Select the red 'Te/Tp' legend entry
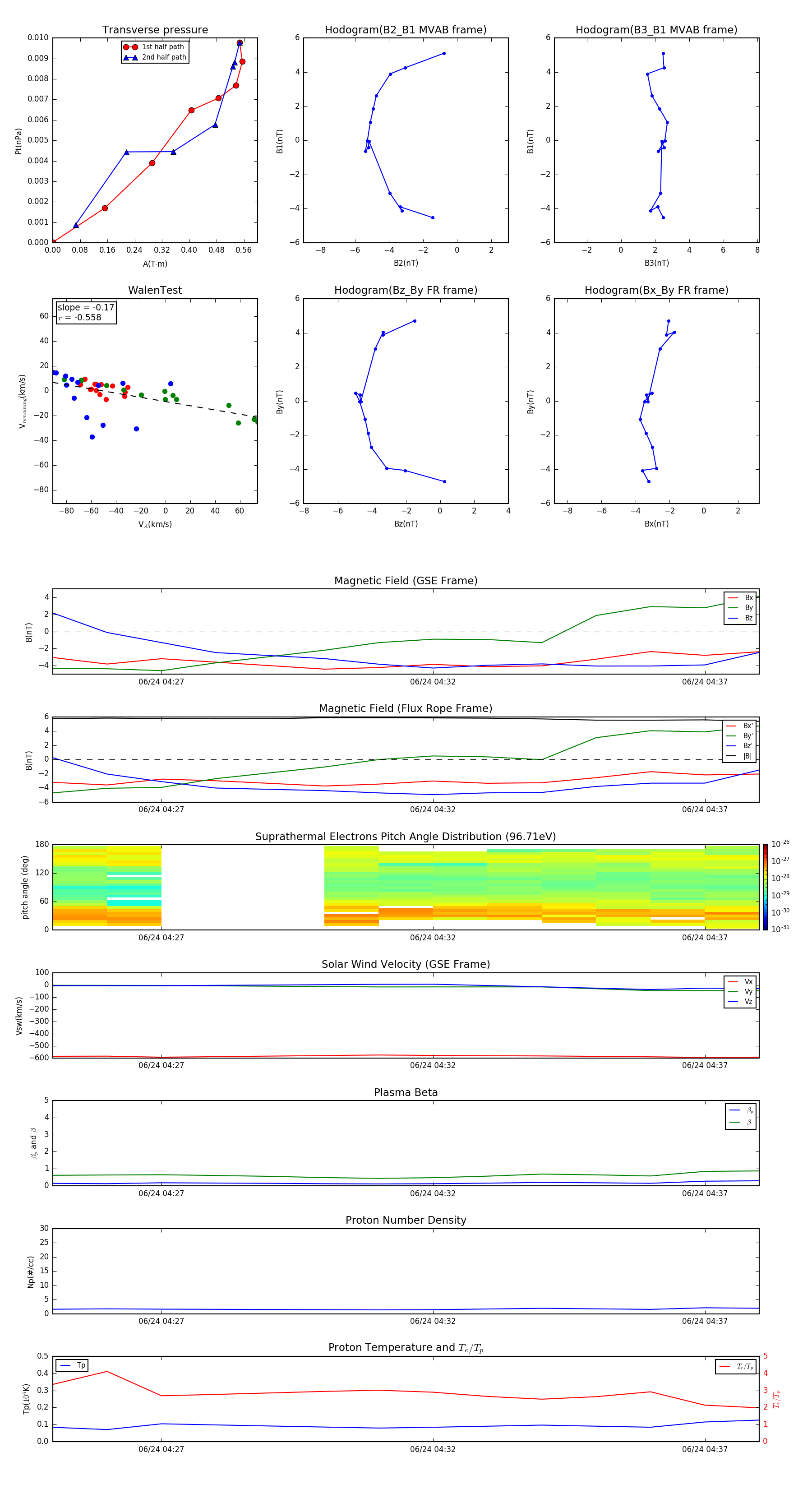Image resolution: width=812 pixels, height=1489 pixels. pyautogui.click(x=736, y=1366)
